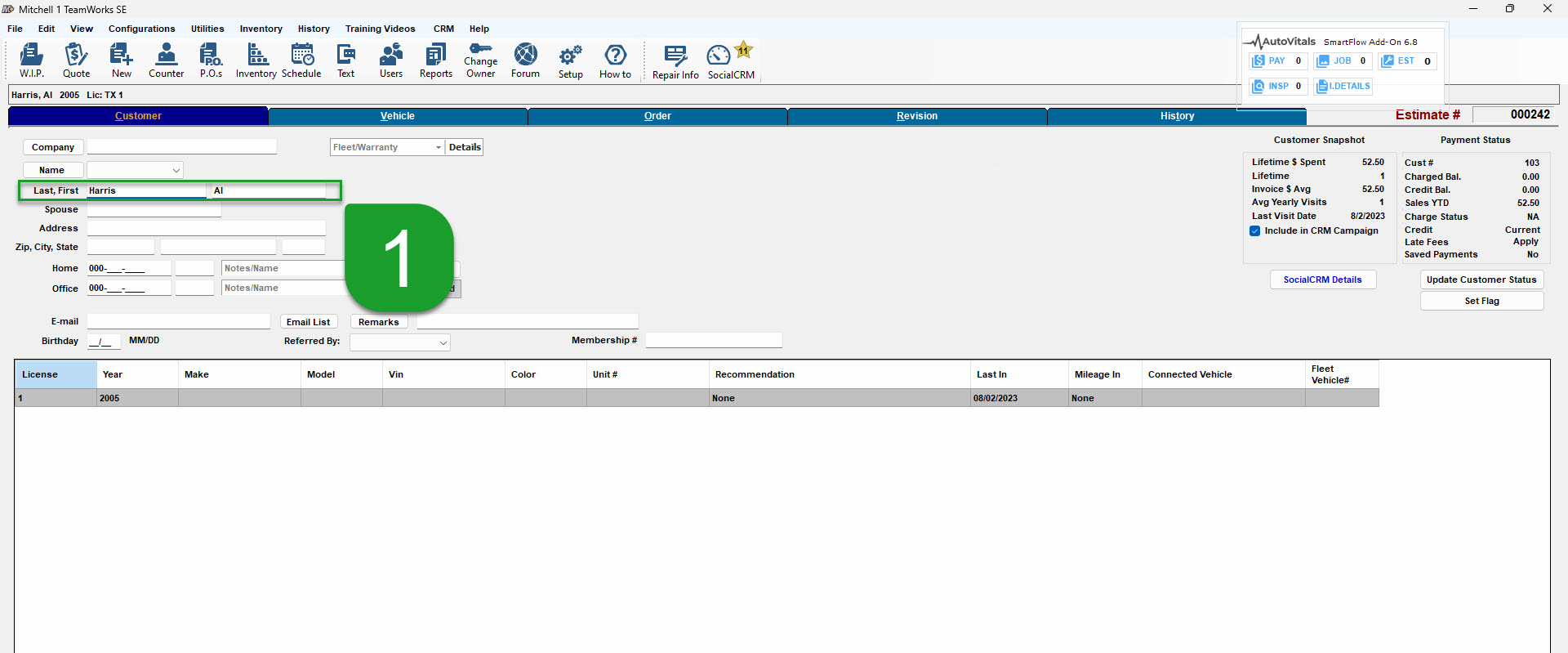Click the Remarks button
The height and width of the screenshot is (653, 1568).
(x=379, y=322)
